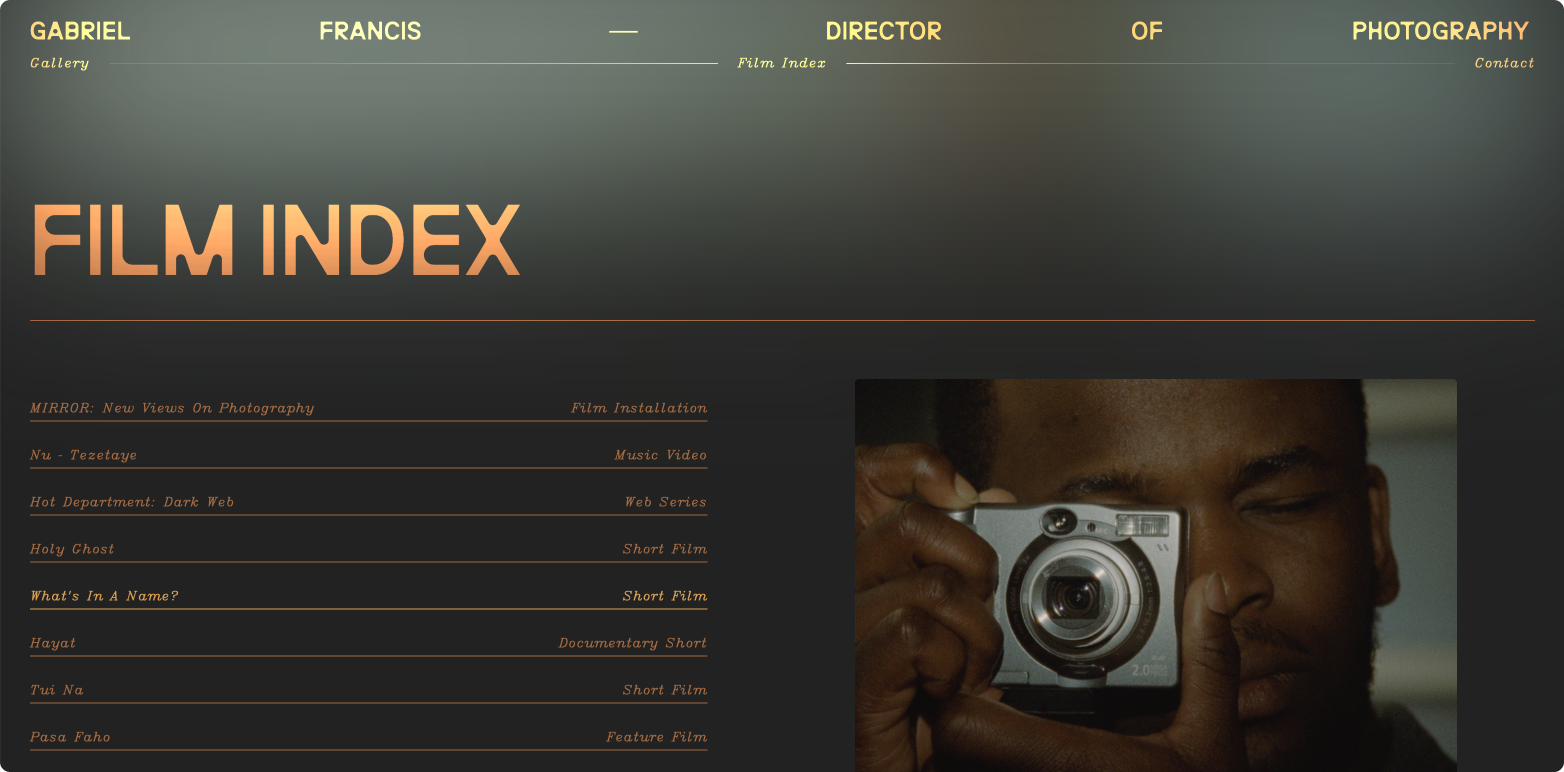This screenshot has width=1564, height=772.
Task: Click the FRANCIS header text
Action: 370,31
